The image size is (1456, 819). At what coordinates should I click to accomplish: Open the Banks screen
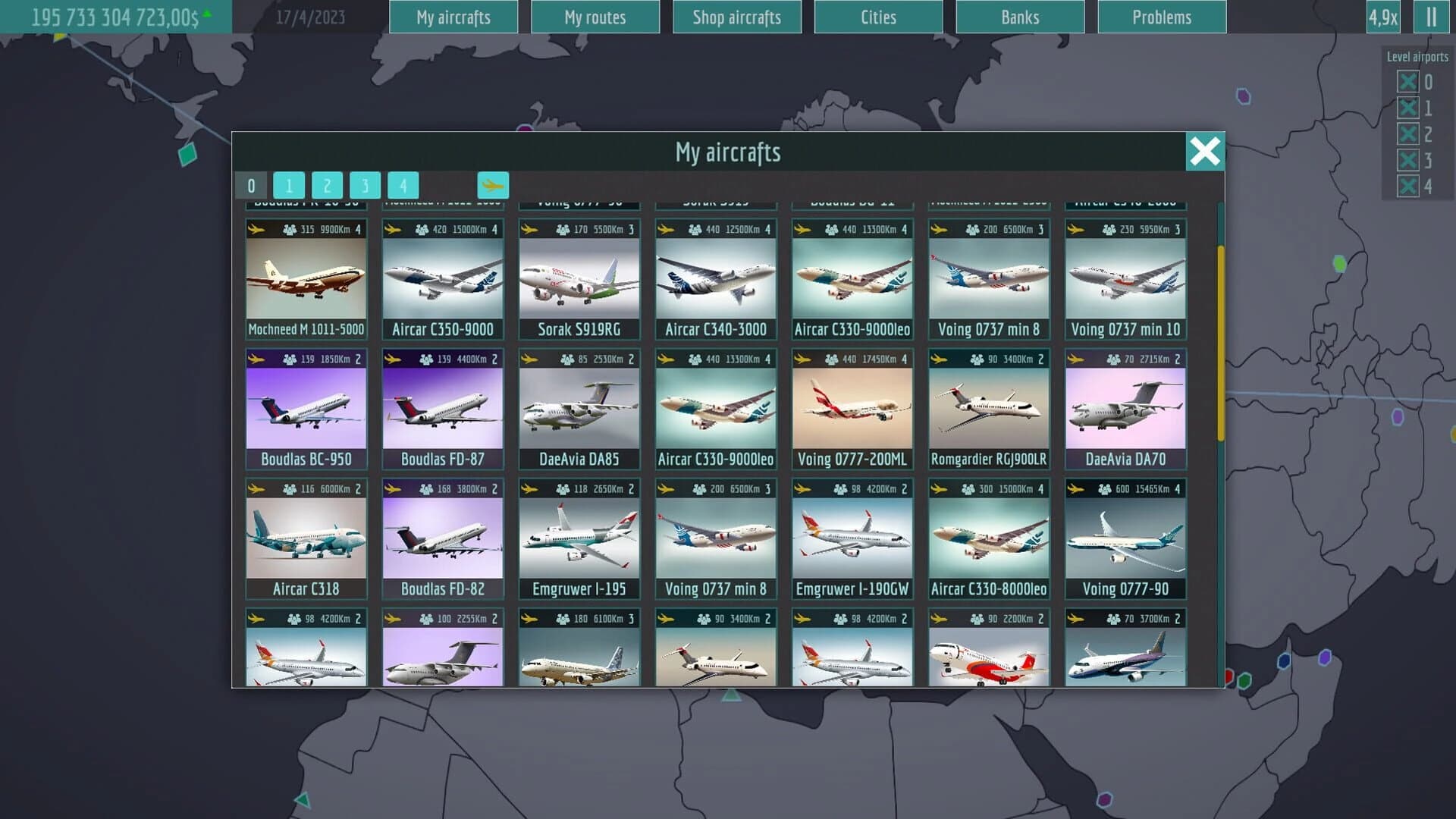click(x=1018, y=17)
